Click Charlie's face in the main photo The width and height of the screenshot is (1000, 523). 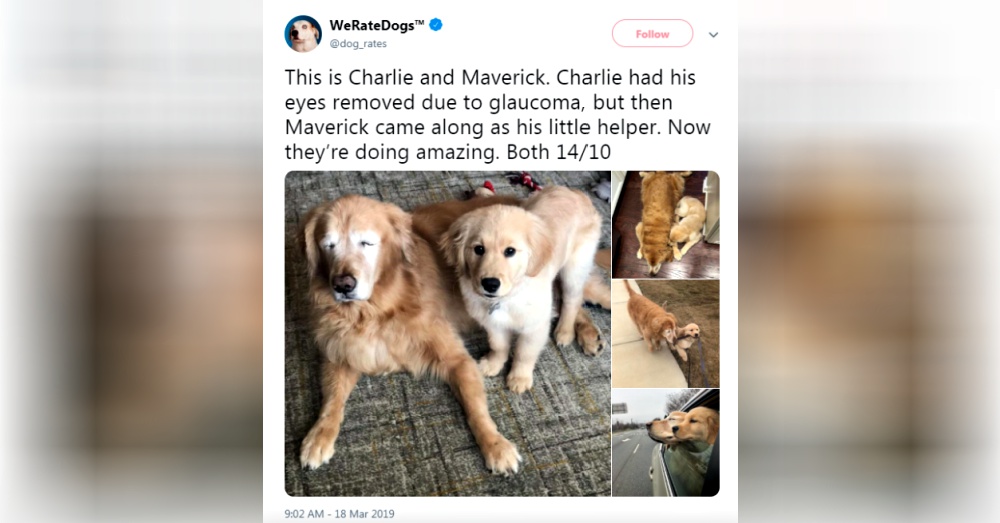coord(351,254)
